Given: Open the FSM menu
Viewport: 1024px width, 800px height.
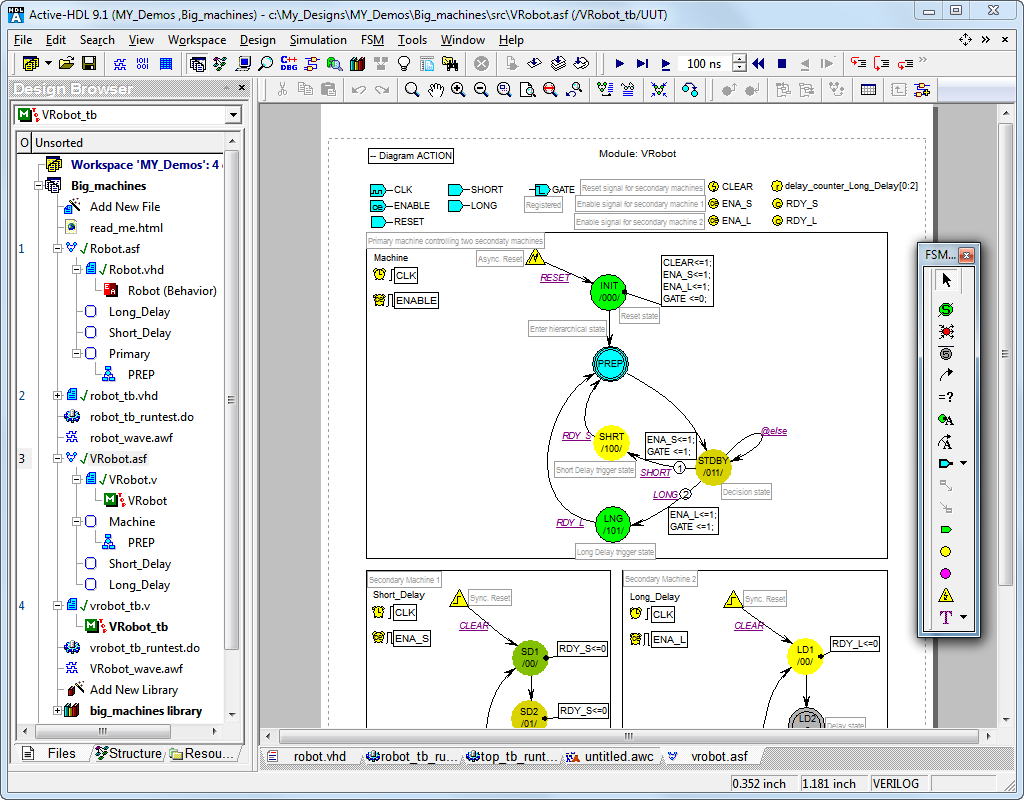Looking at the screenshot, I should 372,40.
